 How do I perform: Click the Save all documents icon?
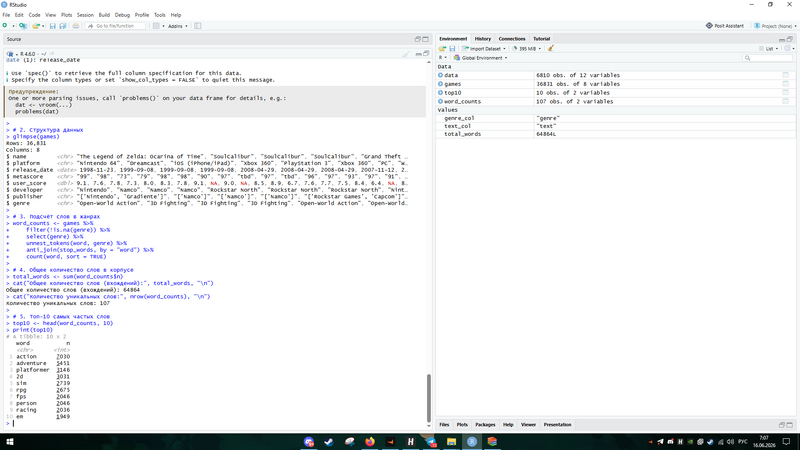tap(63, 26)
